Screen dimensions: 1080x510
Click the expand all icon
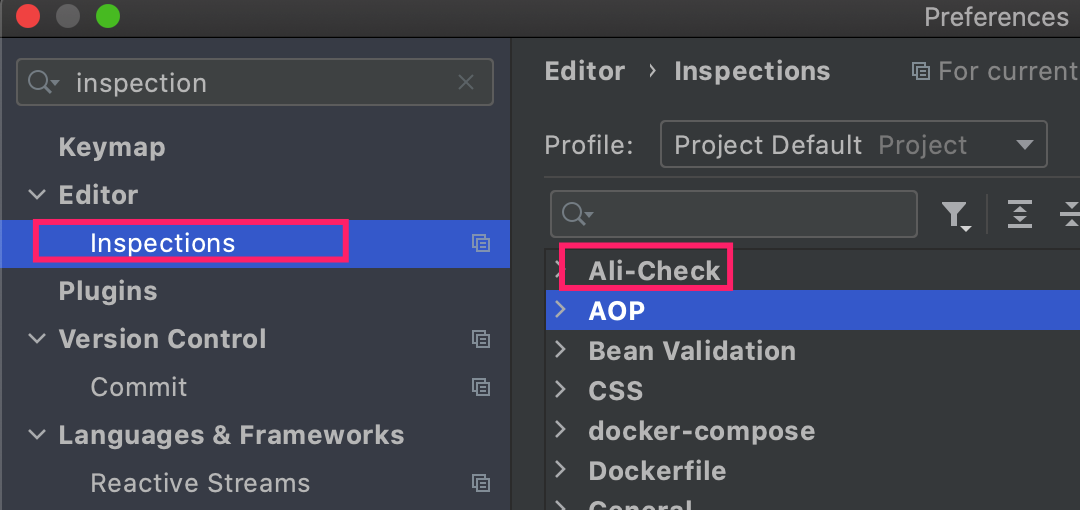(1019, 214)
